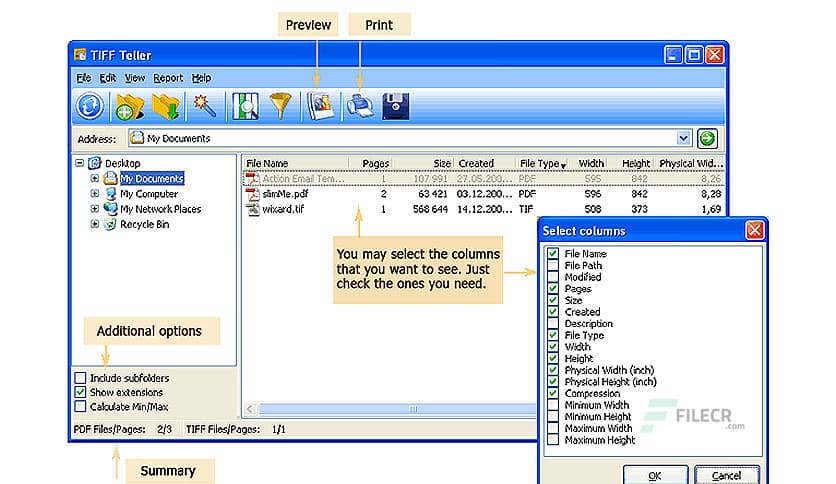
Task: Click the My Computer tree icon
Action: 110,193
